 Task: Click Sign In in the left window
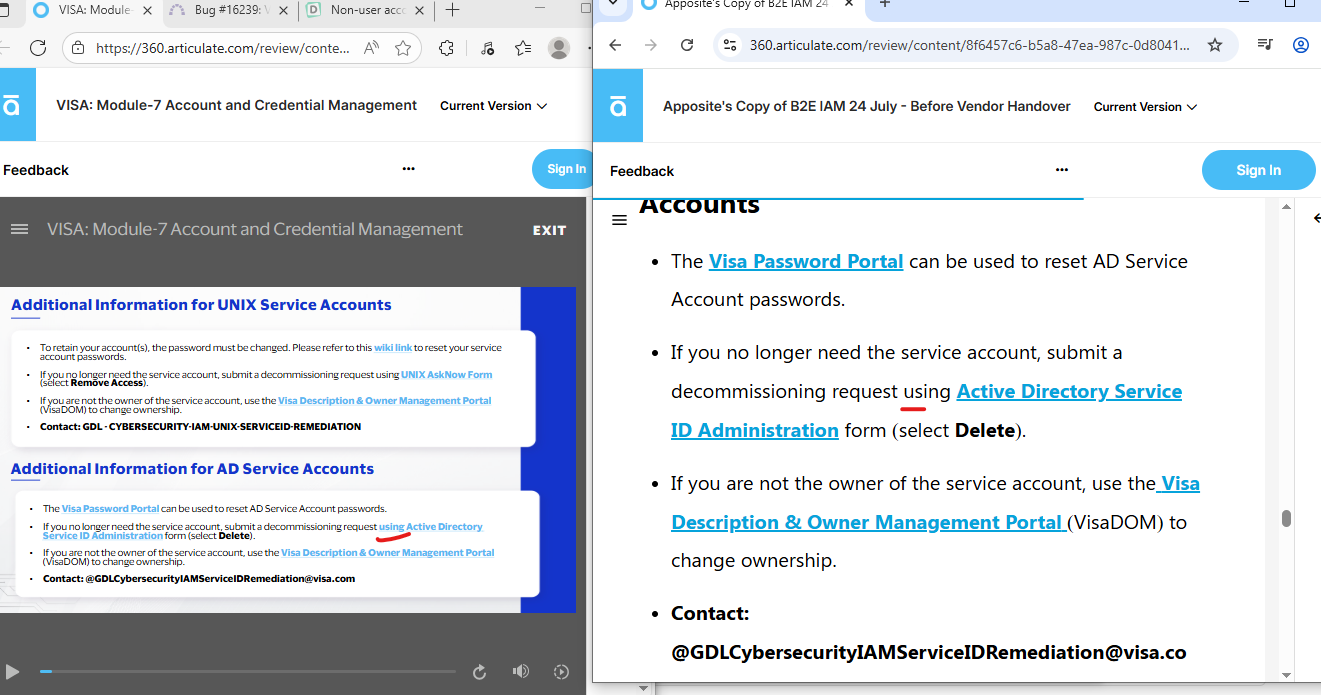[565, 169]
